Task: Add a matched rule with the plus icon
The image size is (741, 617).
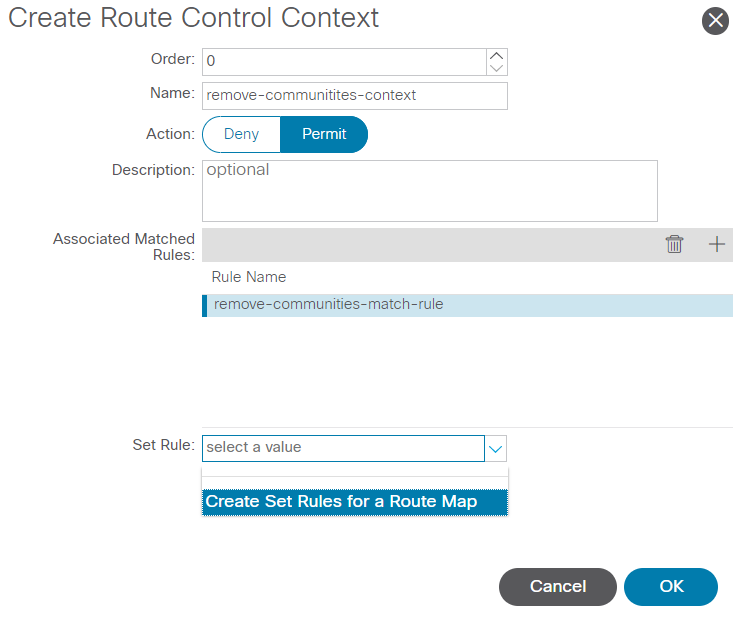Action: point(716,244)
